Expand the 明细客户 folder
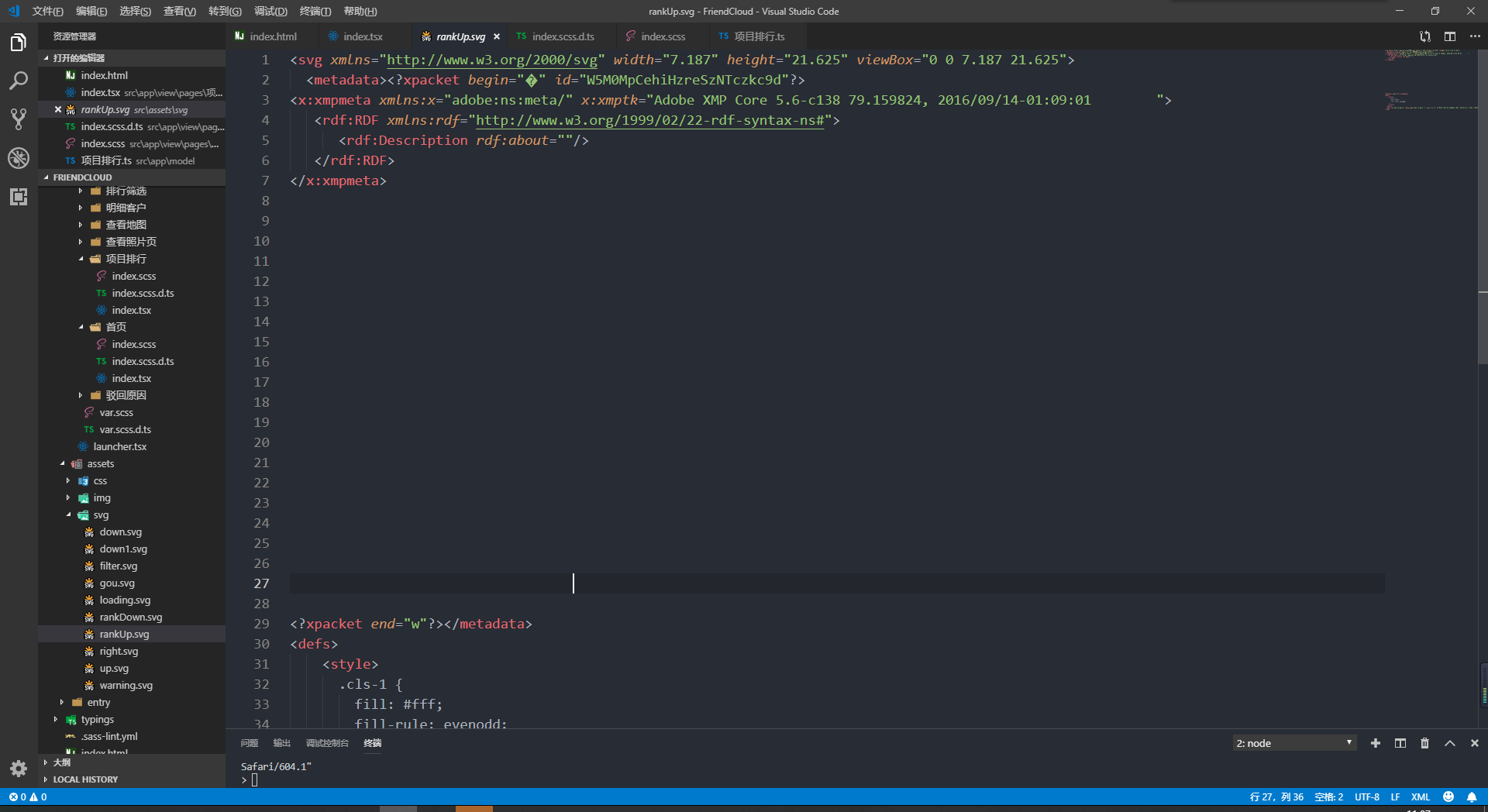Viewport: 1488px width, 812px height. [x=126, y=208]
